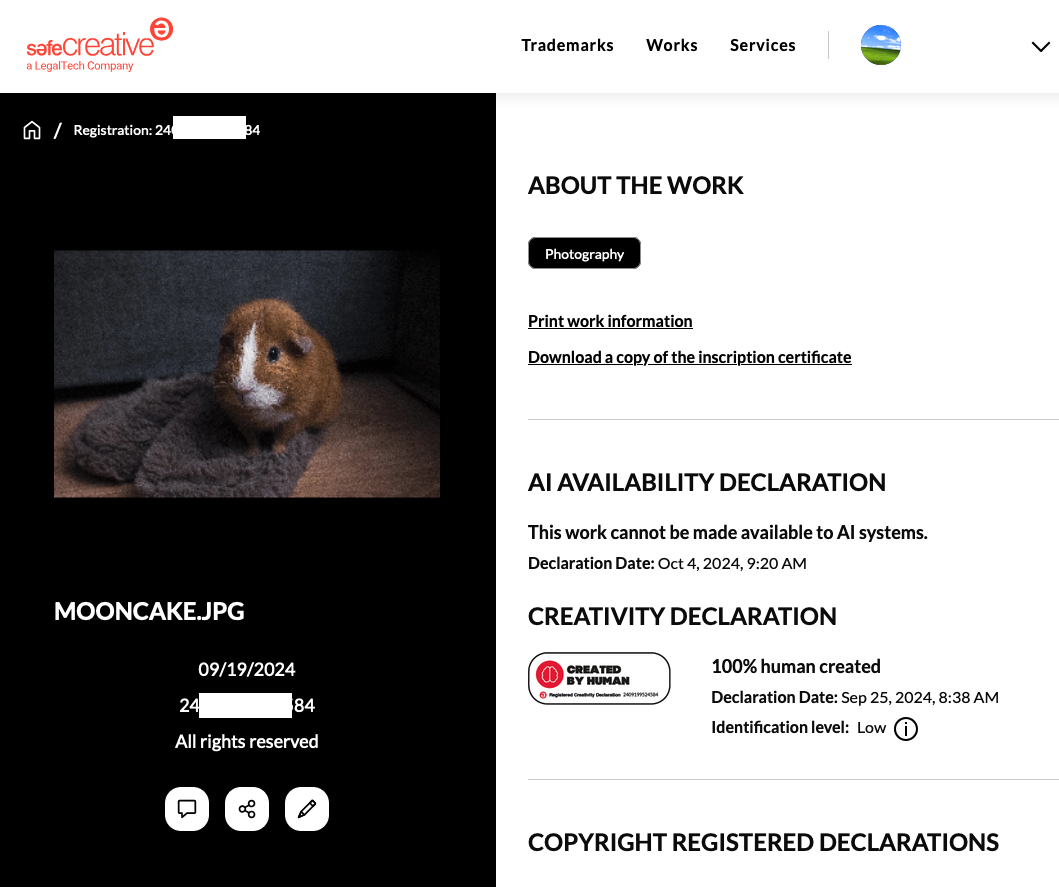Click Print work information link
The height and width of the screenshot is (894, 1059).
click(610, 321)
